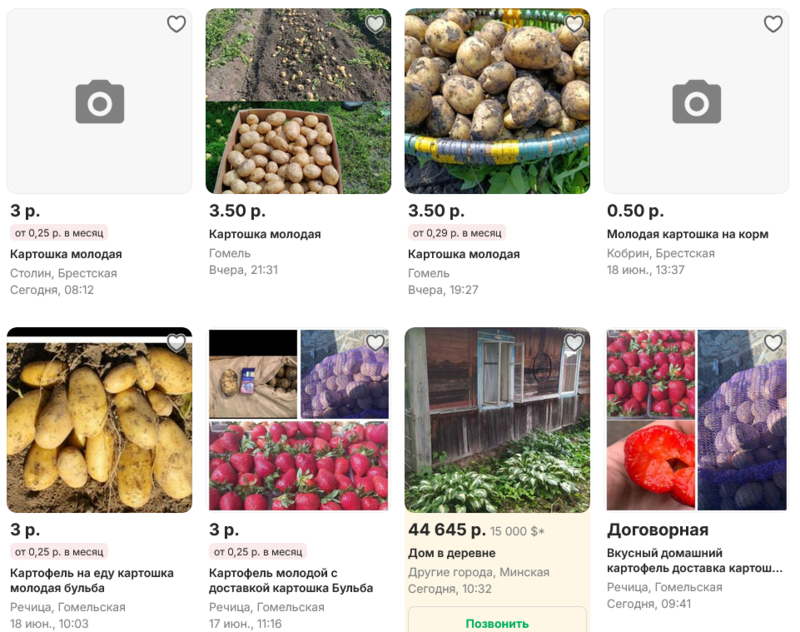800x632 pixels.
Task: Open village house photo thumbnail
Action: pyautogui.click(x=497, y=420)
